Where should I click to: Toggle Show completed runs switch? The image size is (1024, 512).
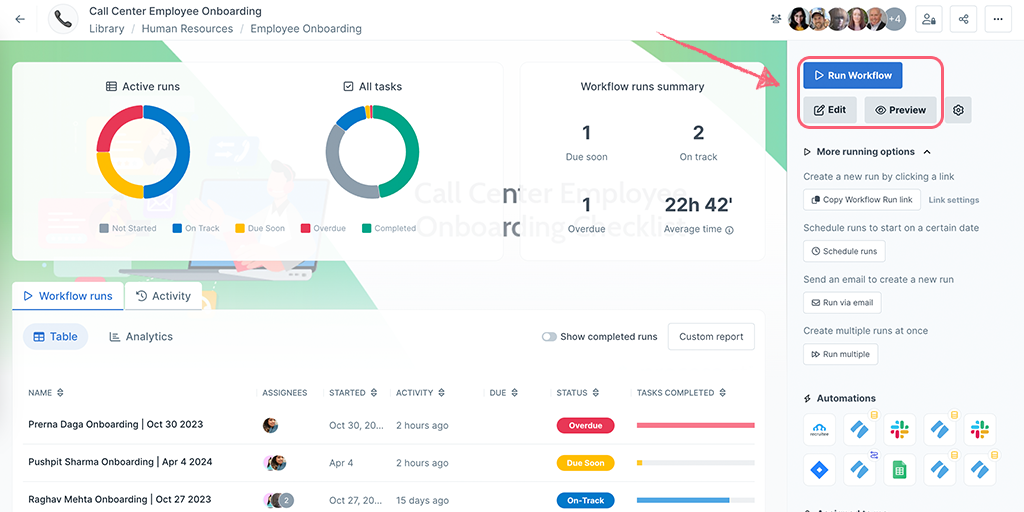[549, 337]
